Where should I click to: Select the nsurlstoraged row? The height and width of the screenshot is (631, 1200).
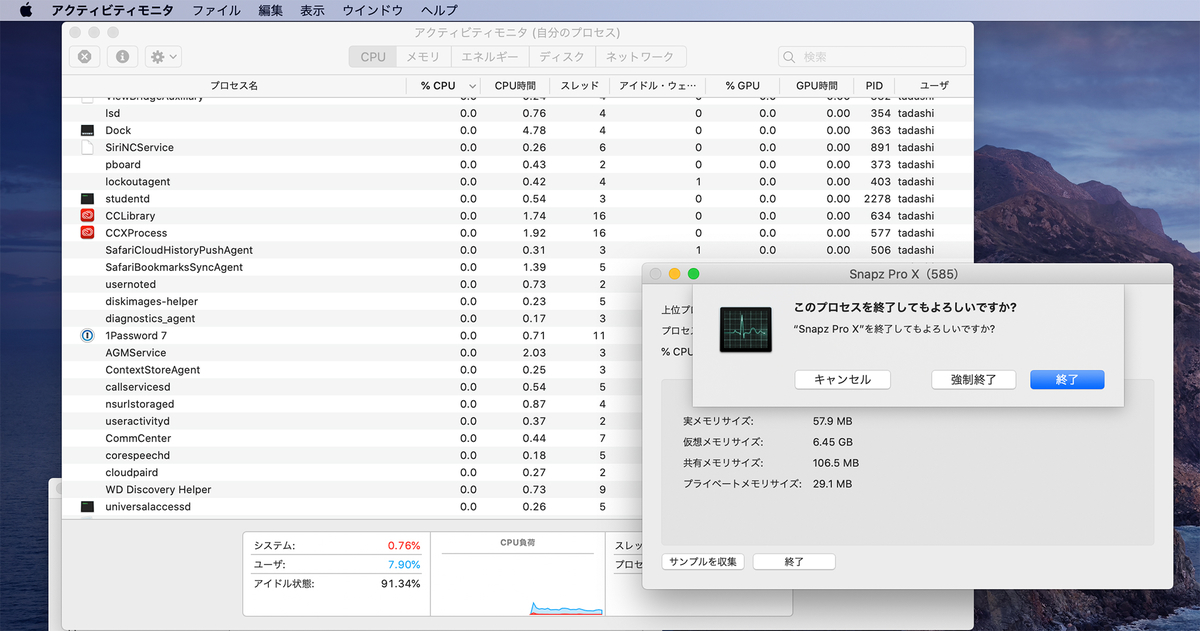tap(352, 404)
